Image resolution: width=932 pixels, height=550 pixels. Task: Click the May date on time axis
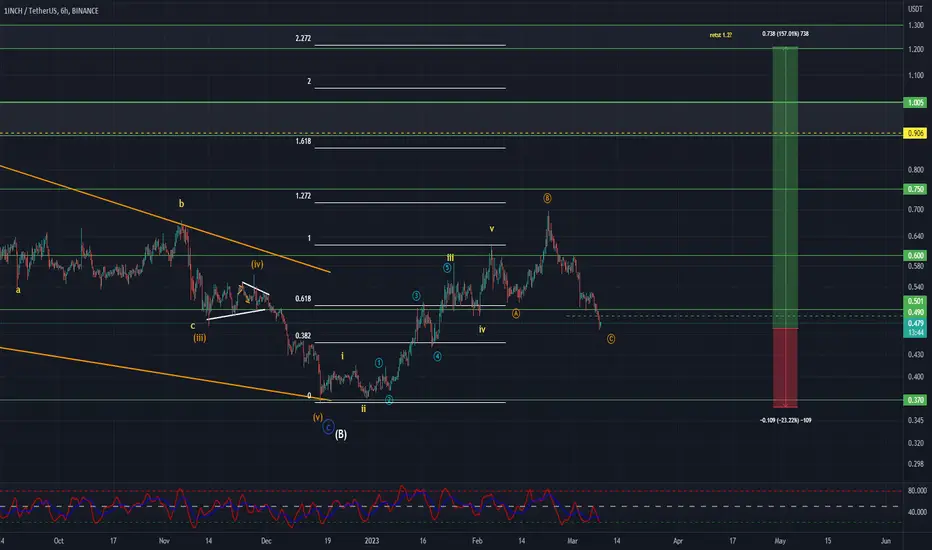780,540
